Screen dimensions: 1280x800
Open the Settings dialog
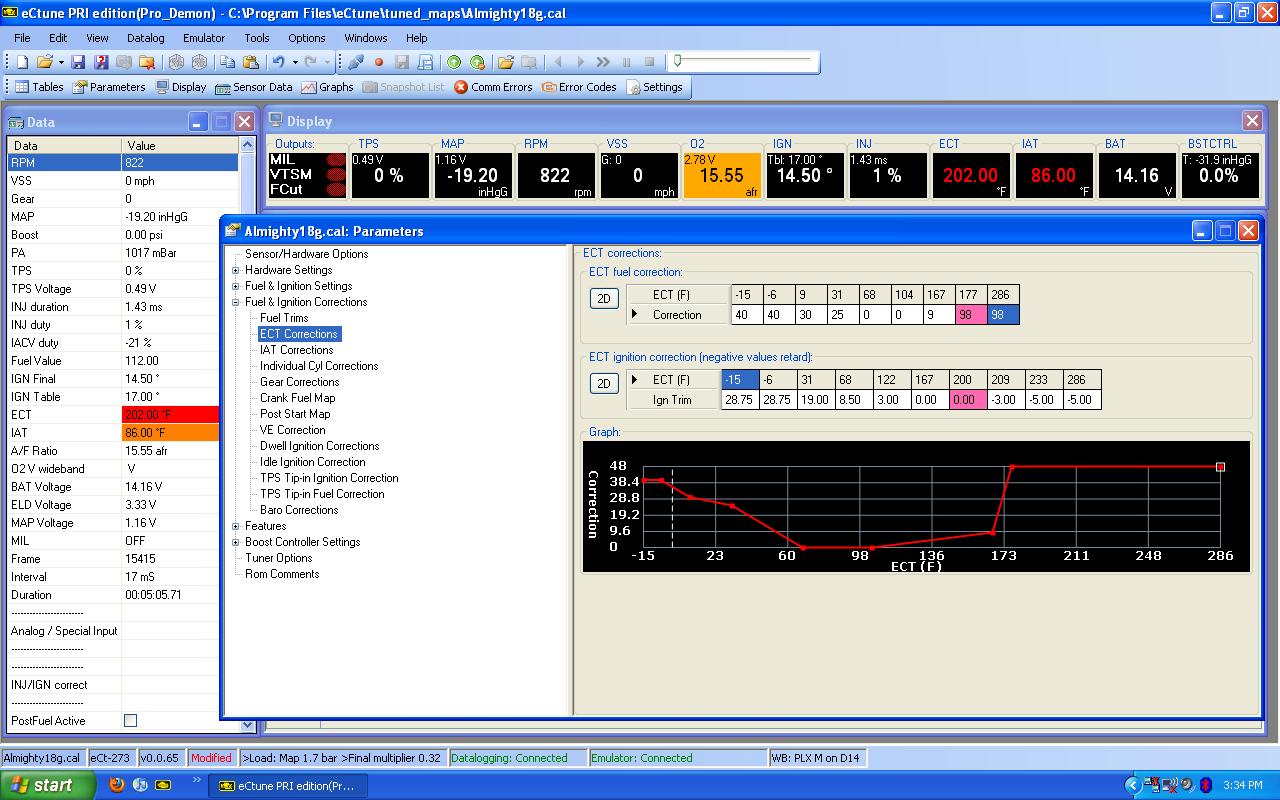pyautogui.click(x=654, y=87)
